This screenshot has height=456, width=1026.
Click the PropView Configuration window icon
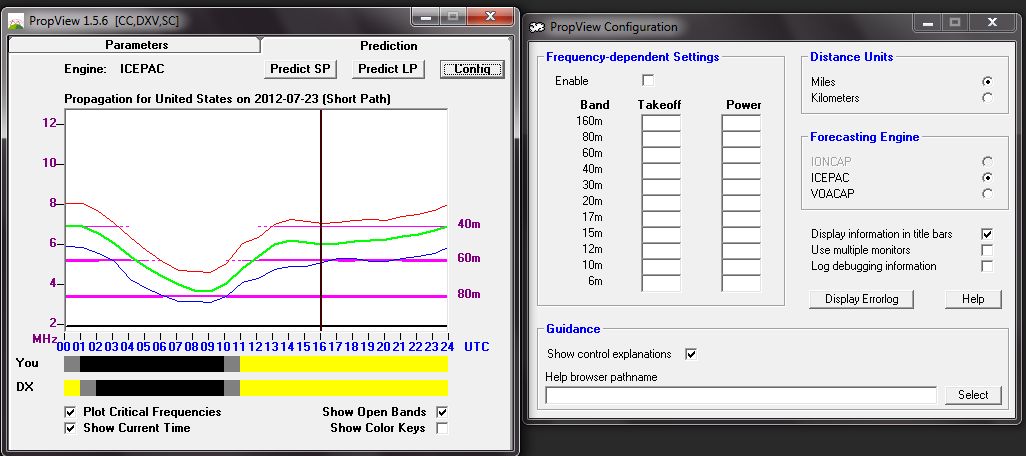[537, 27]
